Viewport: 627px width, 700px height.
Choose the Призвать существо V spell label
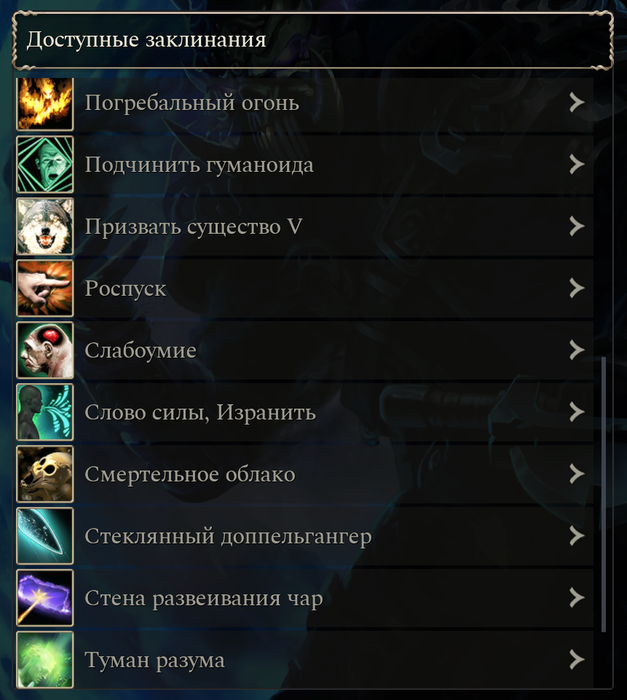pos(193,226)
